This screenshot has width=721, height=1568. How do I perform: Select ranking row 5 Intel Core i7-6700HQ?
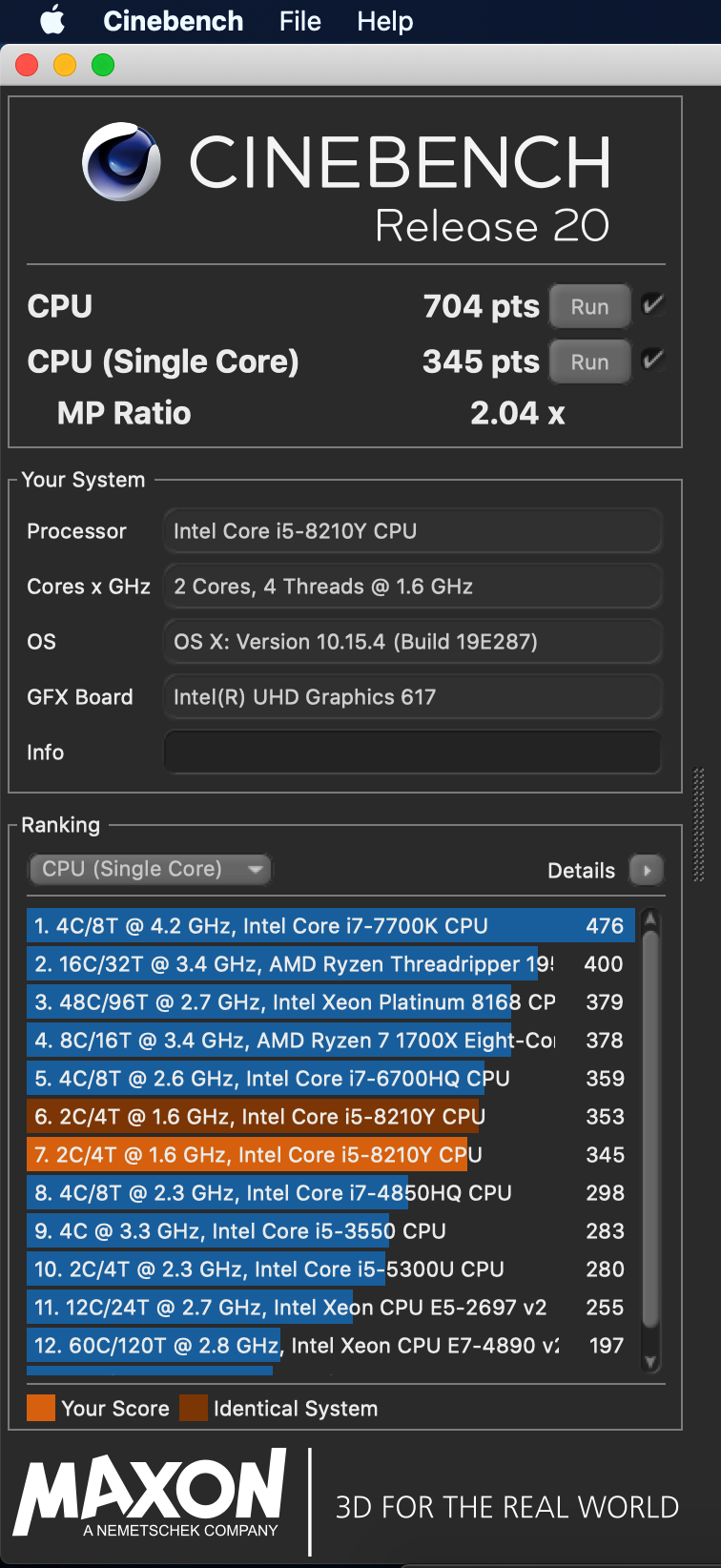330,1078
